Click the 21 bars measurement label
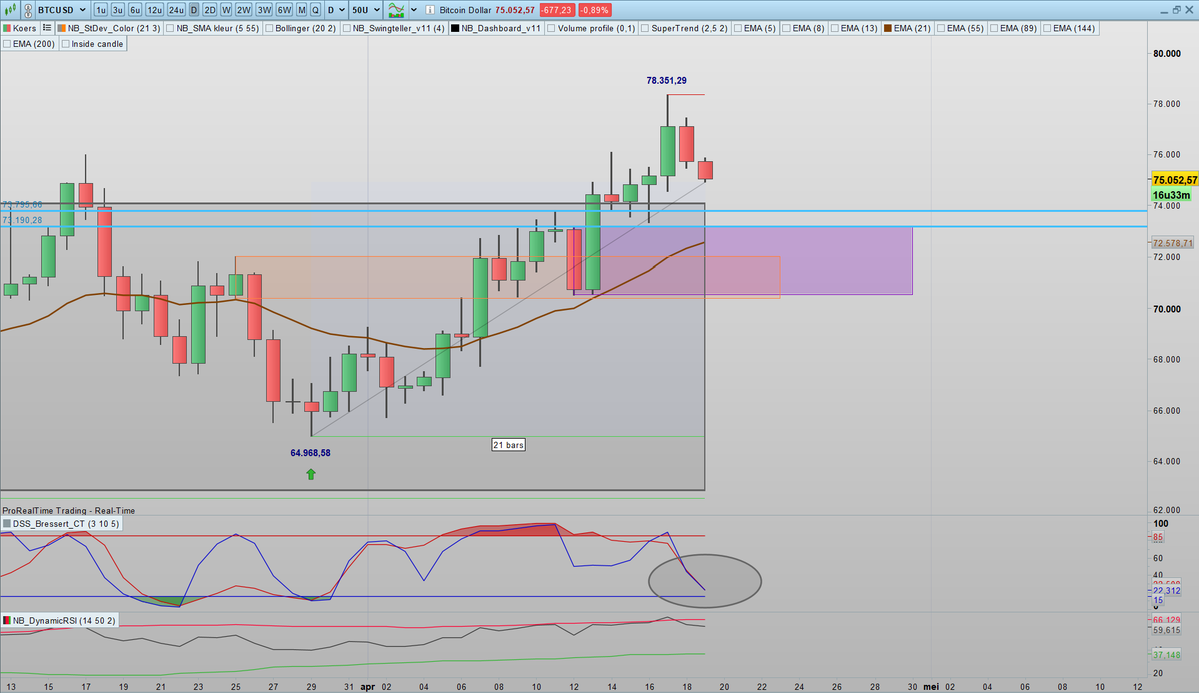1199x693 pixels. [508, 444]
